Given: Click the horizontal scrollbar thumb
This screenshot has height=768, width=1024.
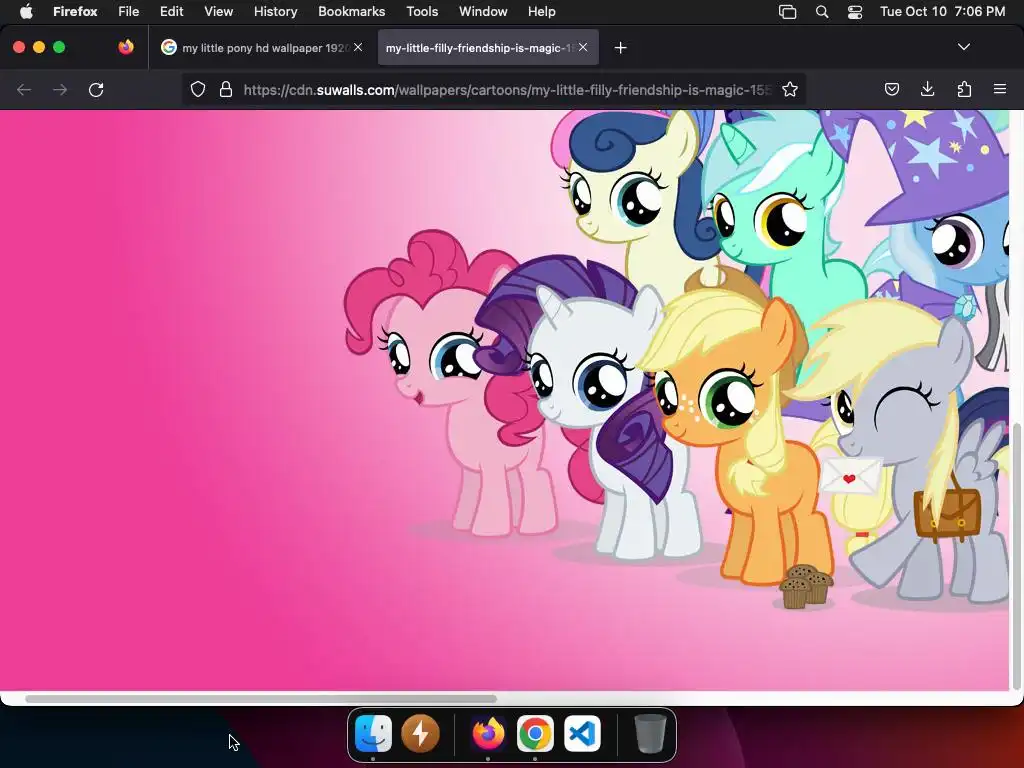Looking at the screenshot, I should click(261, 699).
